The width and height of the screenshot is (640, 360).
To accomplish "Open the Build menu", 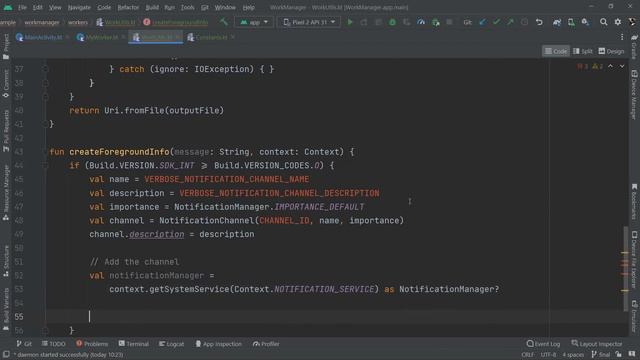I will tap(152, 7).
